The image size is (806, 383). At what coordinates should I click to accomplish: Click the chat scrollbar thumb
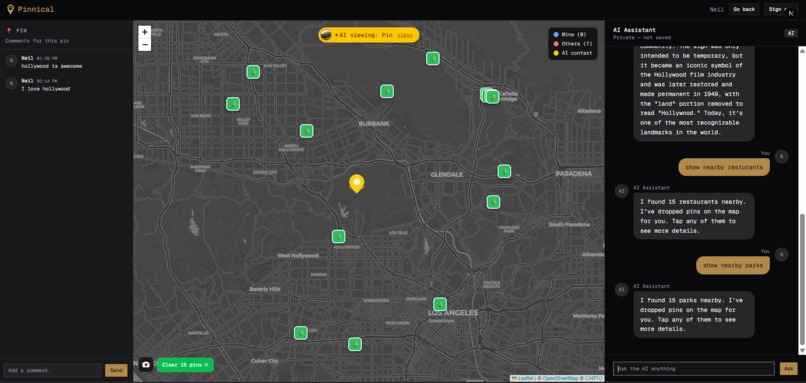(x=802, y=279)
